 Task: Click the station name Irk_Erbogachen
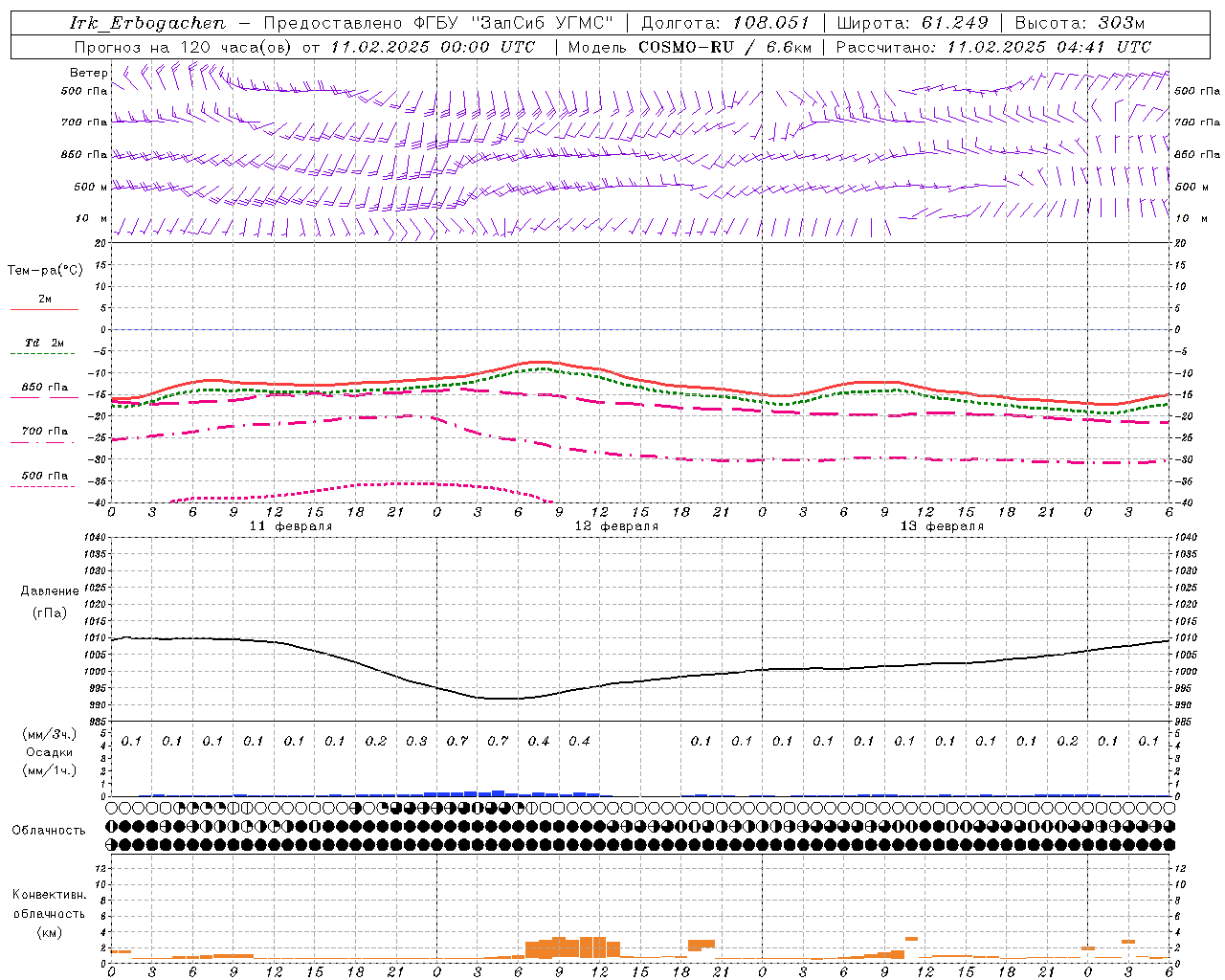click(x=147, y=23)
